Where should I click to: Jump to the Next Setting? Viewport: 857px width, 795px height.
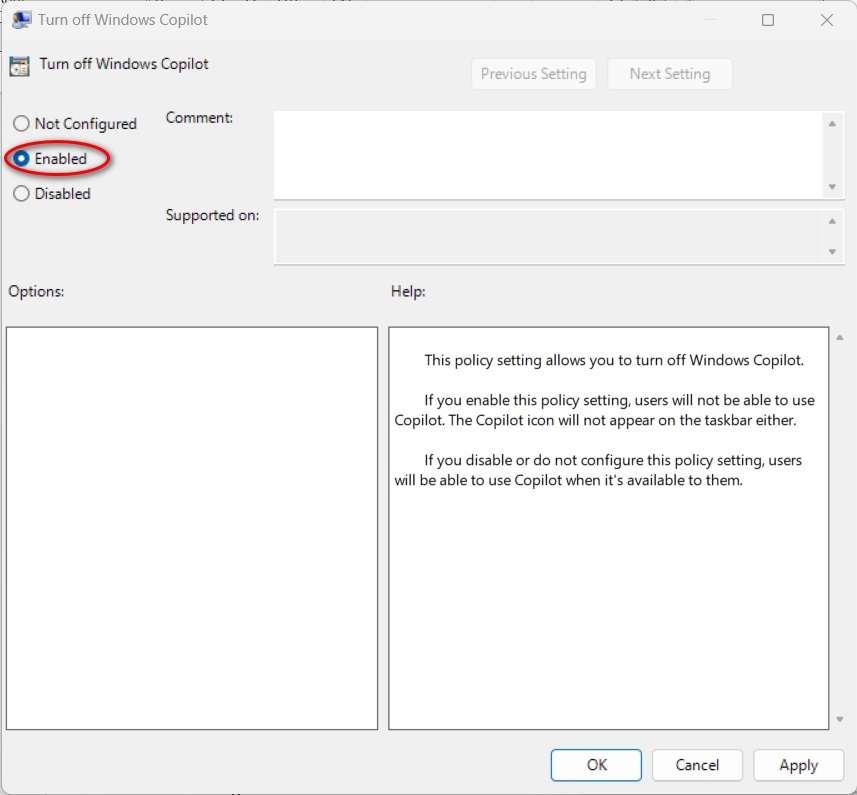click(x=670, y=74)
